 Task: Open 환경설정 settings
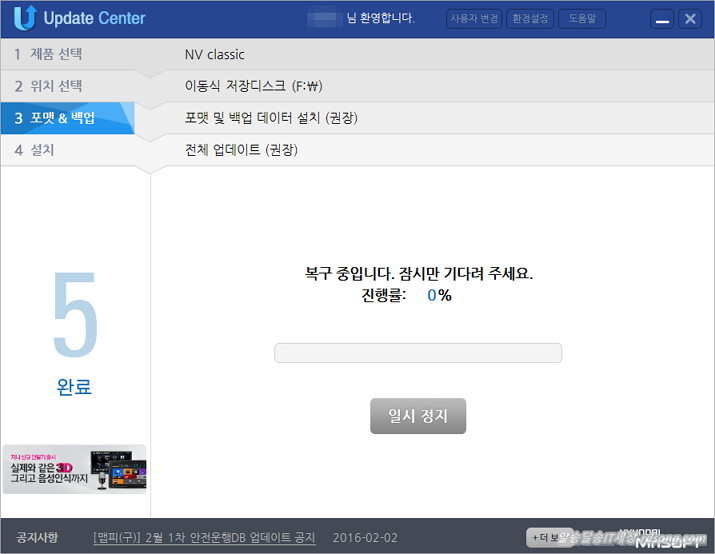tap(530, 19)
